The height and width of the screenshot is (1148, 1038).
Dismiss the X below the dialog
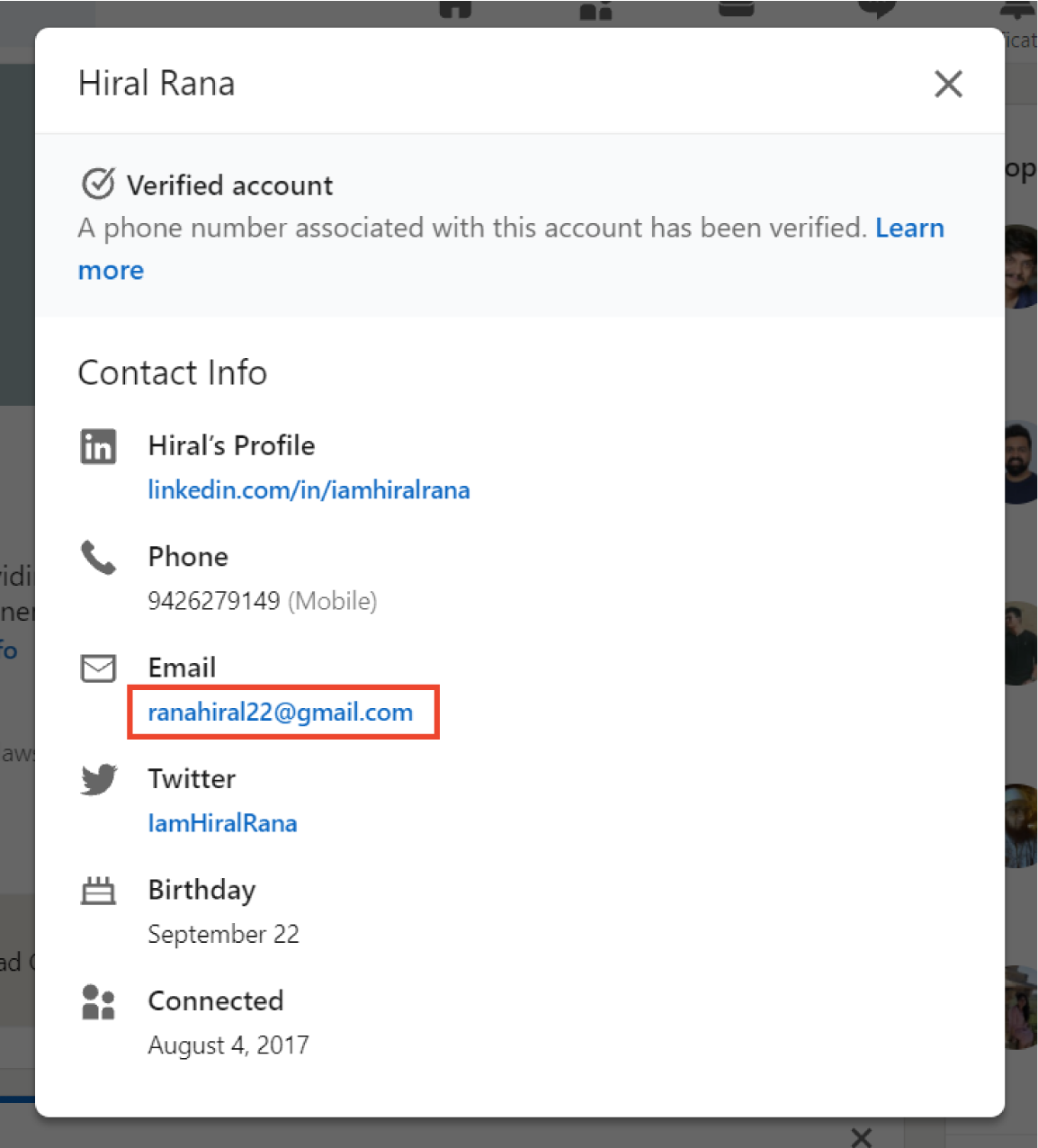(x=861, y=1137)
